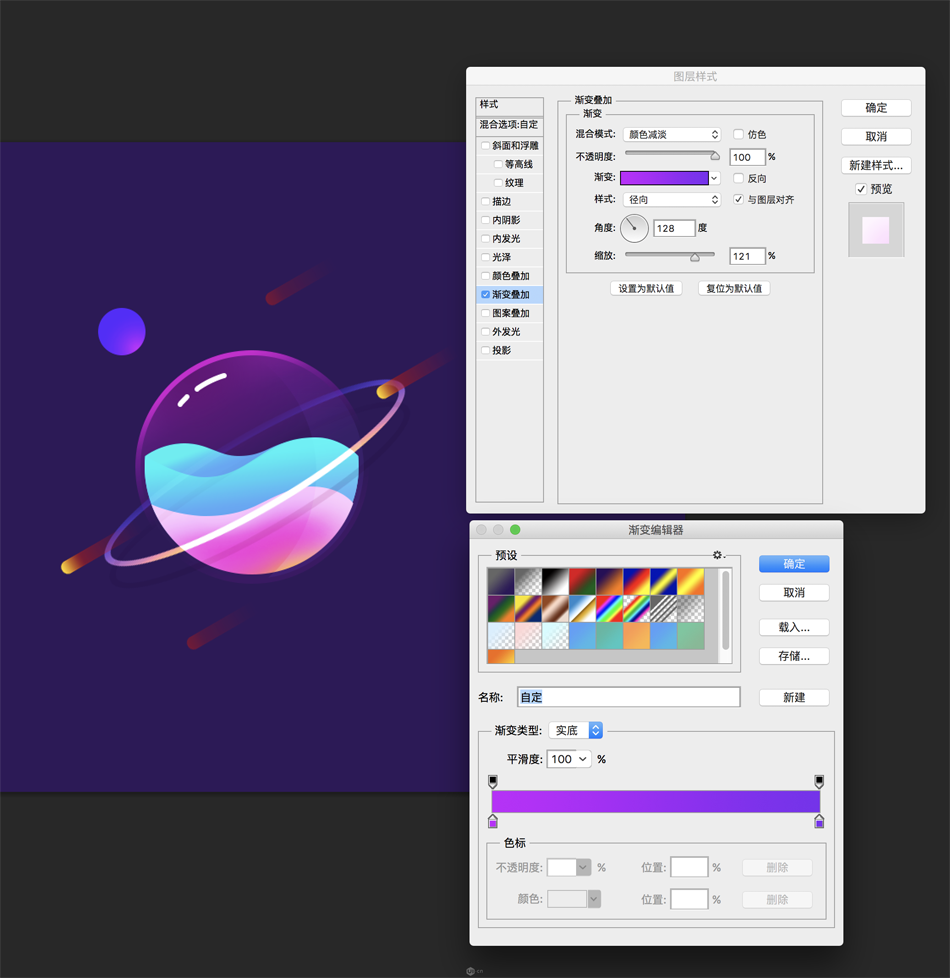The image size is (950, 978).
Task: Enable the 内阴影 inner shadow checkbox
Action: (485, 220)
